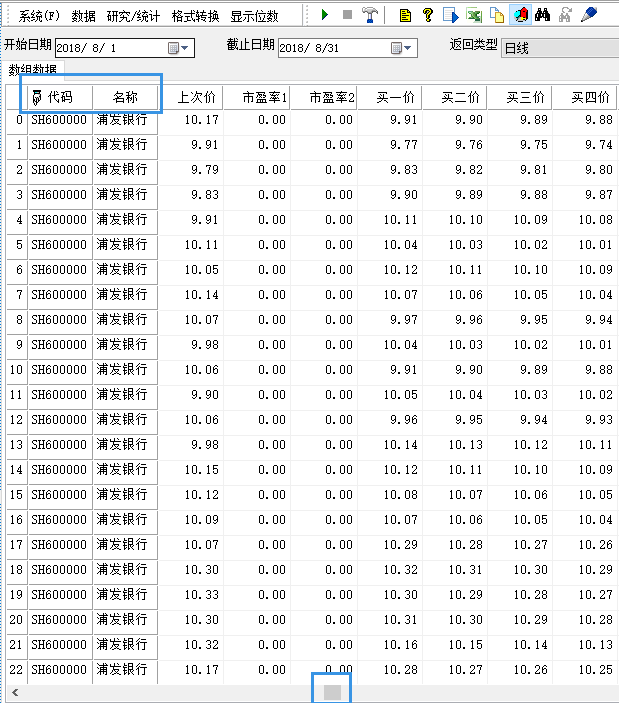Click the green play run icon

coord(325,15)
